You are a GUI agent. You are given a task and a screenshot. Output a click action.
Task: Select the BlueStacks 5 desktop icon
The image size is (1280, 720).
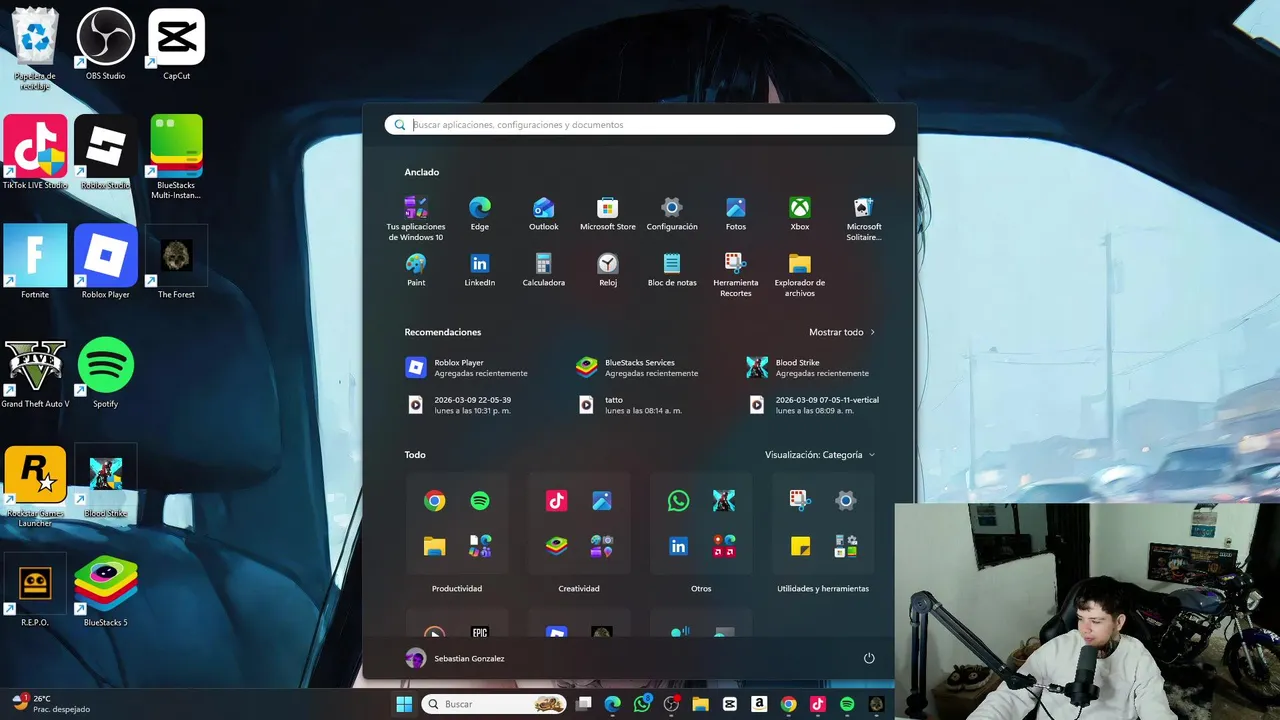[x=105, y=590]
